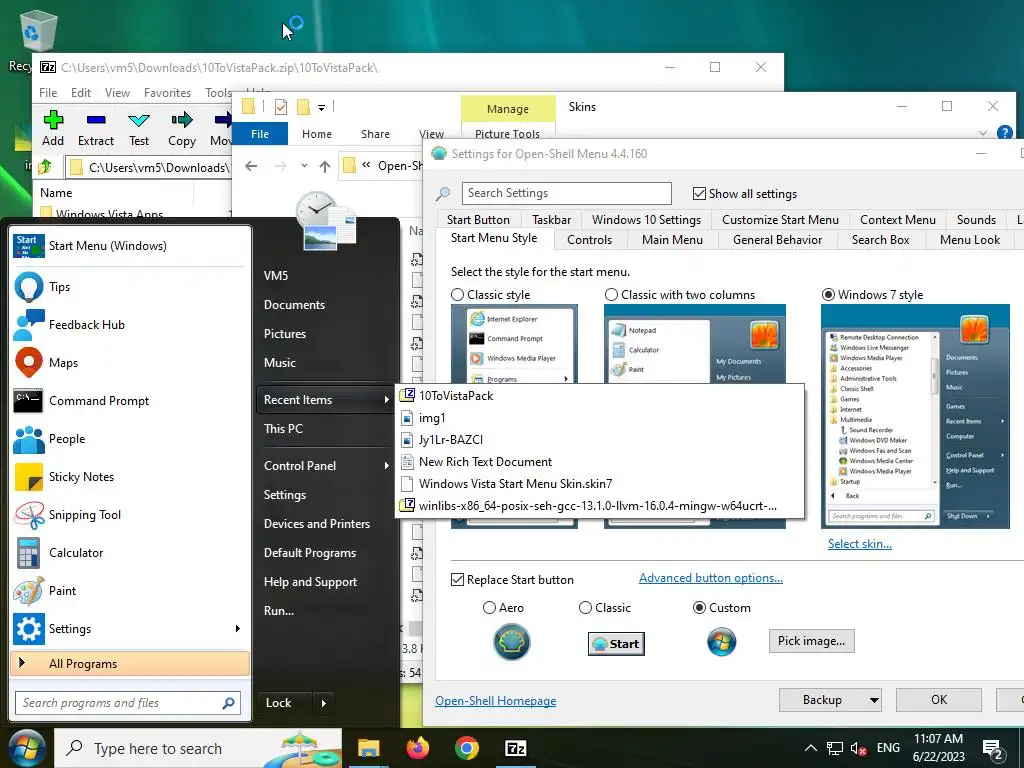Open Sticky Notes
This screenshot has height=768, width=1024.
[129, 477]
